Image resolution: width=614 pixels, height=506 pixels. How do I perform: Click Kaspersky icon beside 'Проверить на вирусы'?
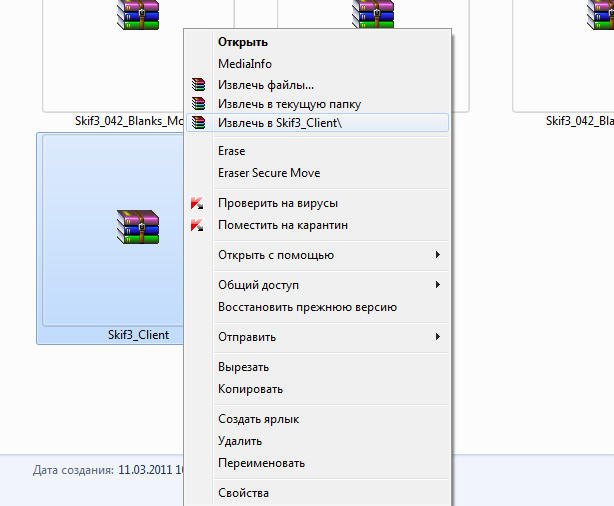[x=197, y=203]
